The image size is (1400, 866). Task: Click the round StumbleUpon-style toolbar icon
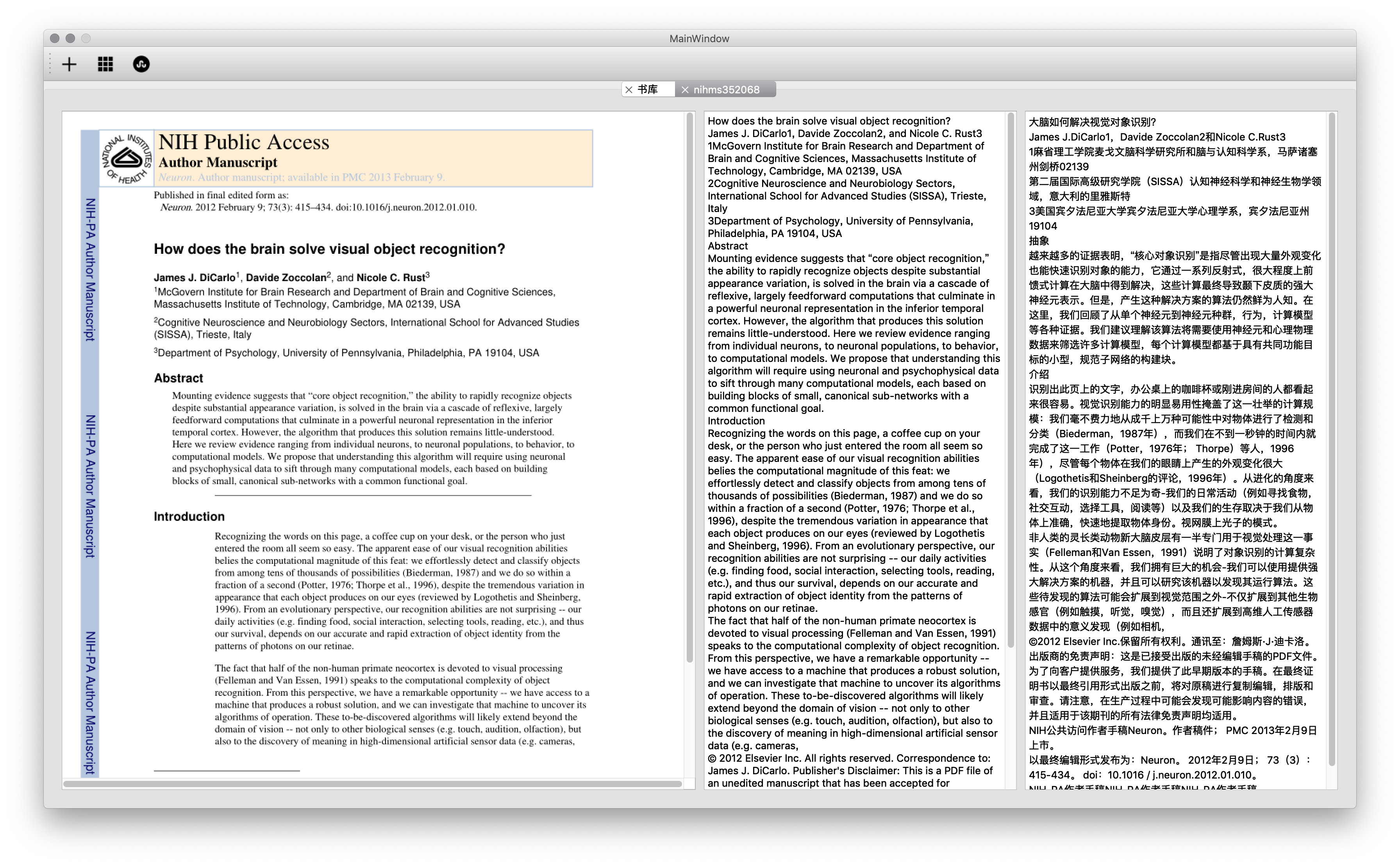coord(141,64)
